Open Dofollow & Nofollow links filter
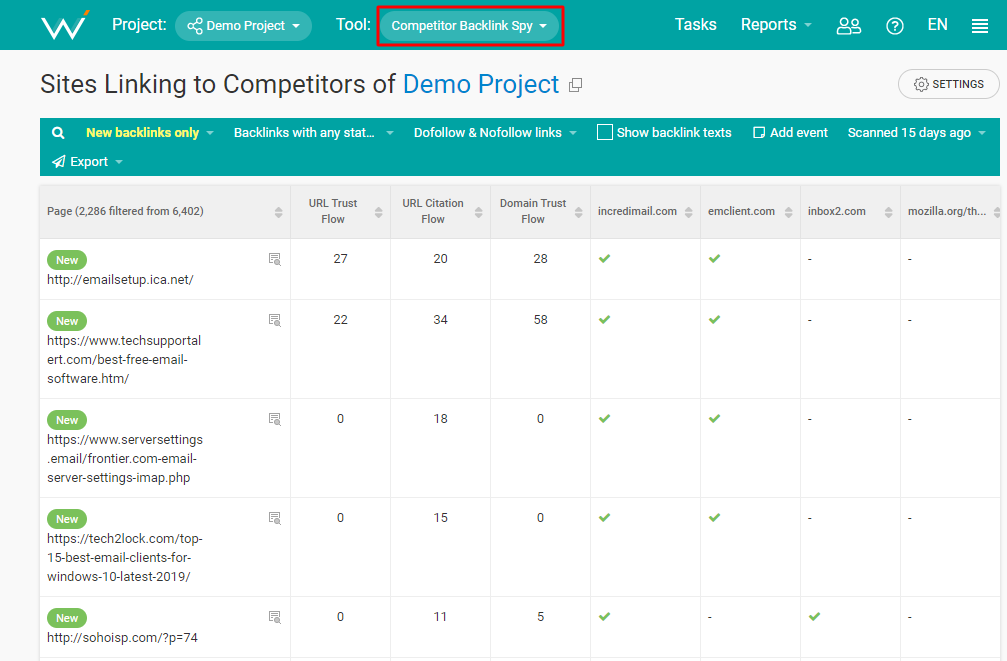Image resolution: width=1007 pixels, height=661 pixels. pos(495,132)
